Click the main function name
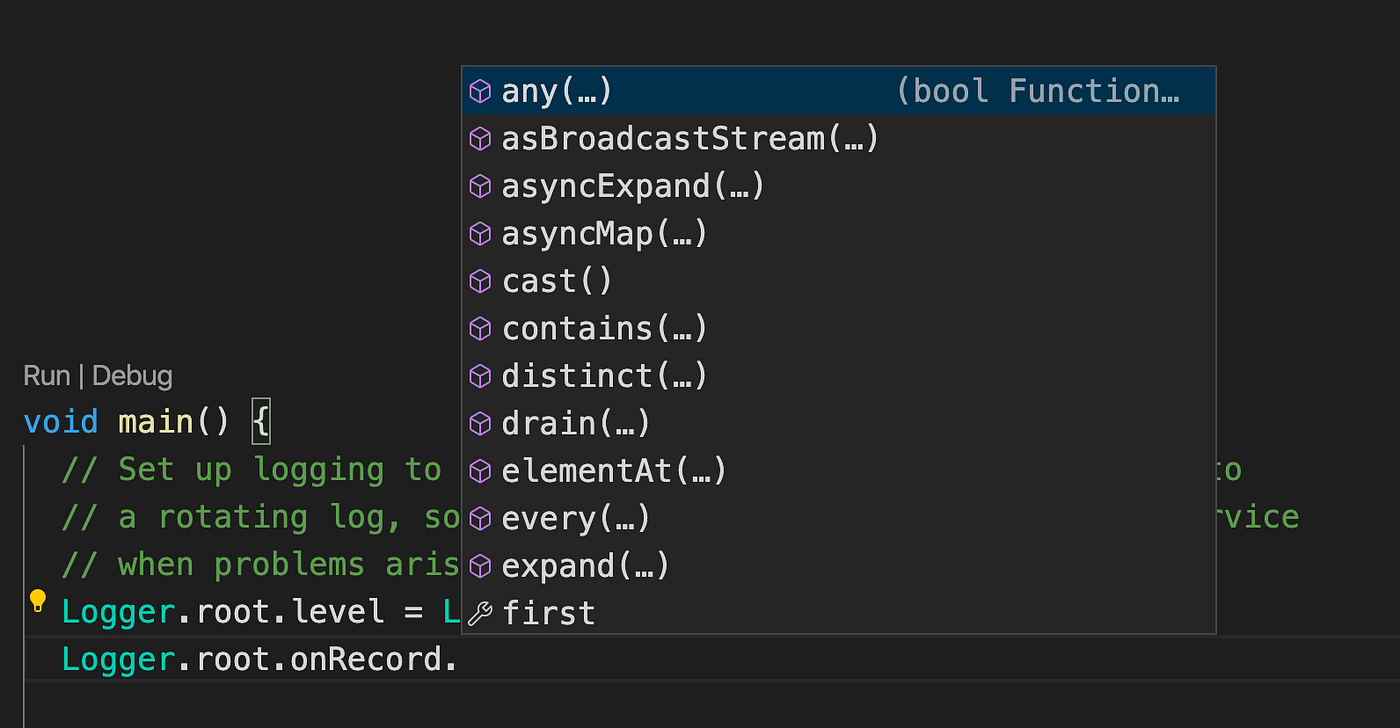 pos(156,422)
